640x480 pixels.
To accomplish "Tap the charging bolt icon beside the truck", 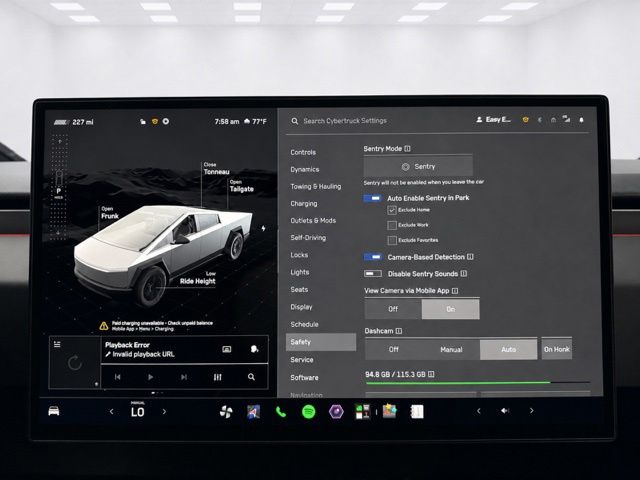I will click(x=263, y=229).
